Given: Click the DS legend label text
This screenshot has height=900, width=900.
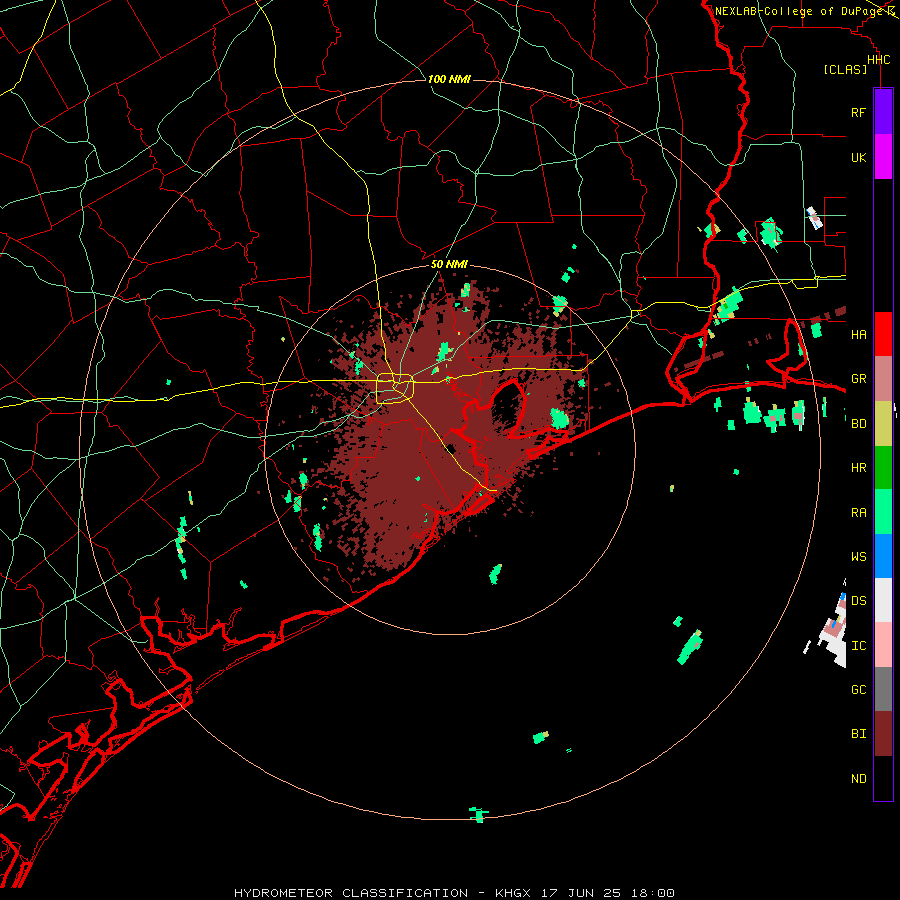Looking at the screenshot, I should 858,600.
